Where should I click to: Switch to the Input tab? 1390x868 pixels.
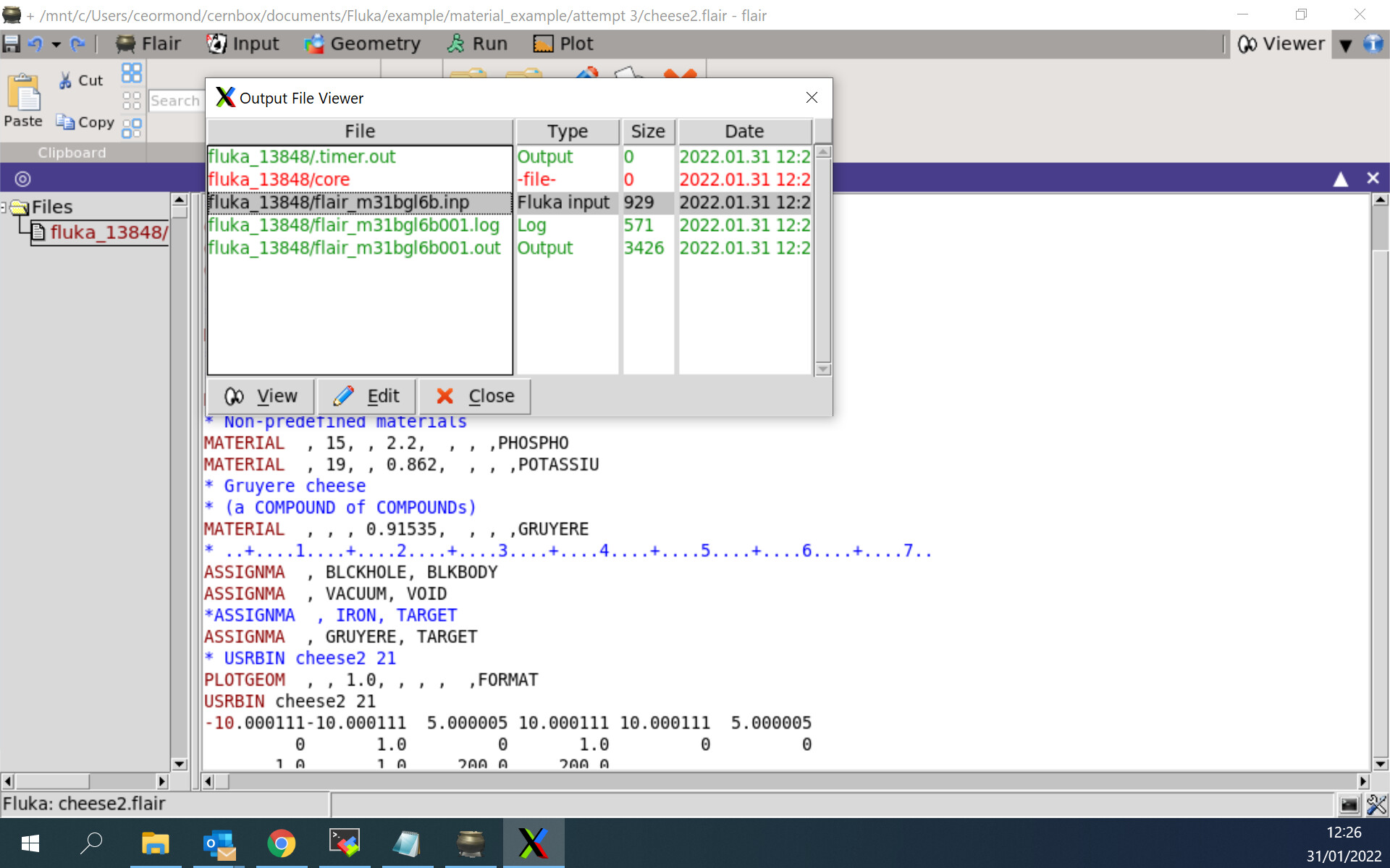coord(243,44)
